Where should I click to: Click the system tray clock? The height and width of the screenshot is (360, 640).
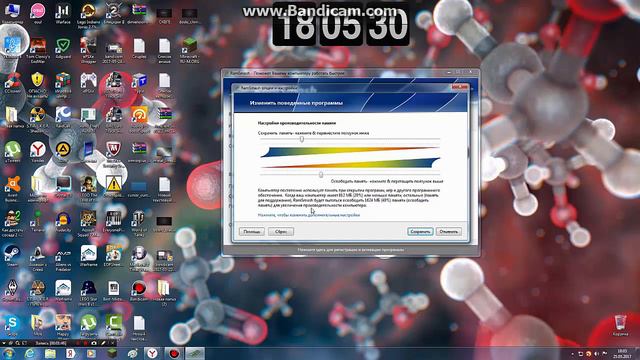(x=622, y=353)
